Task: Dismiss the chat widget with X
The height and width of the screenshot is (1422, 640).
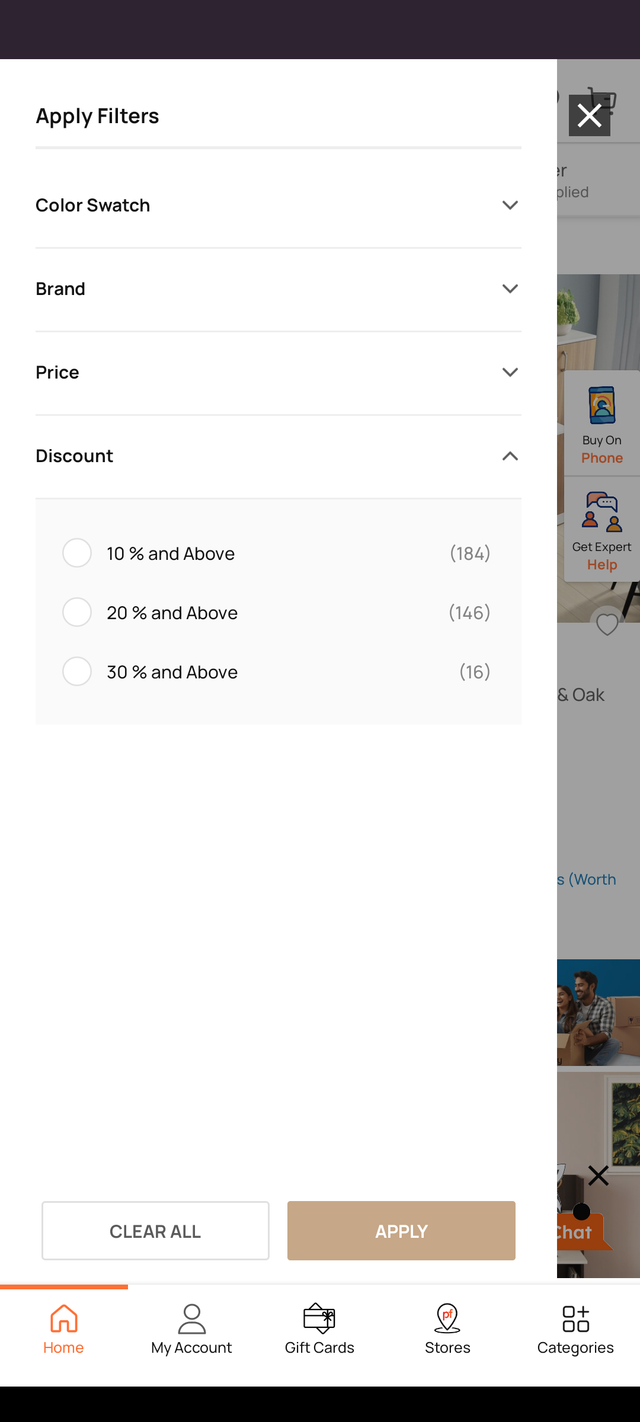Action: pyautogui.click(x=598, y=1175)
